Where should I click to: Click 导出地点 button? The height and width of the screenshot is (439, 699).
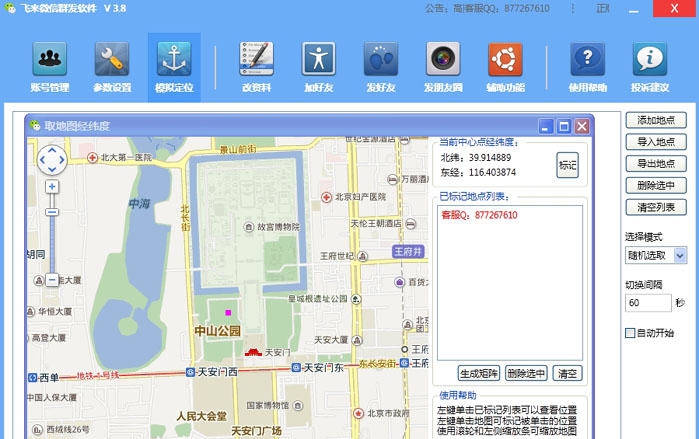pyautogui.click(x=656, y=164)
